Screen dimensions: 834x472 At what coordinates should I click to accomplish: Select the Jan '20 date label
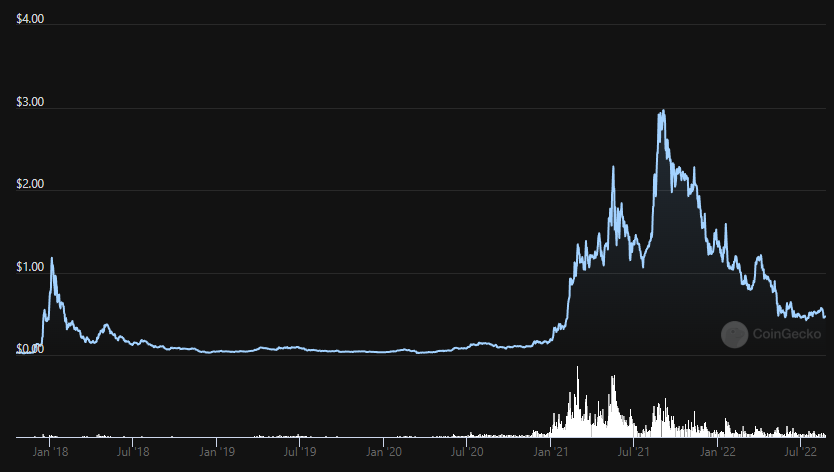coord(386,453)
